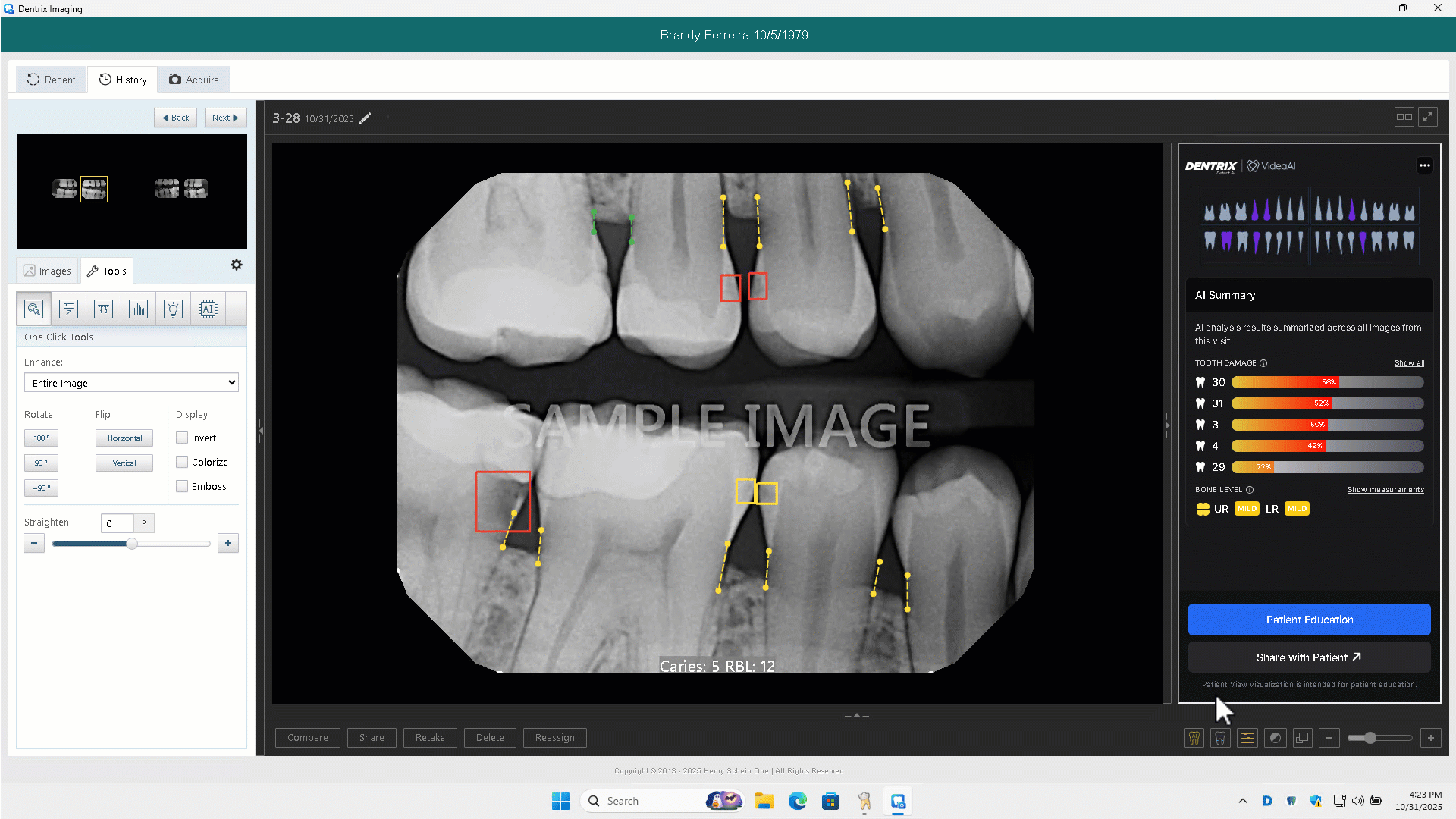Screen dimensions: 1456x819
Task: Click the Patient Education button
Action: coord(1309,620)
